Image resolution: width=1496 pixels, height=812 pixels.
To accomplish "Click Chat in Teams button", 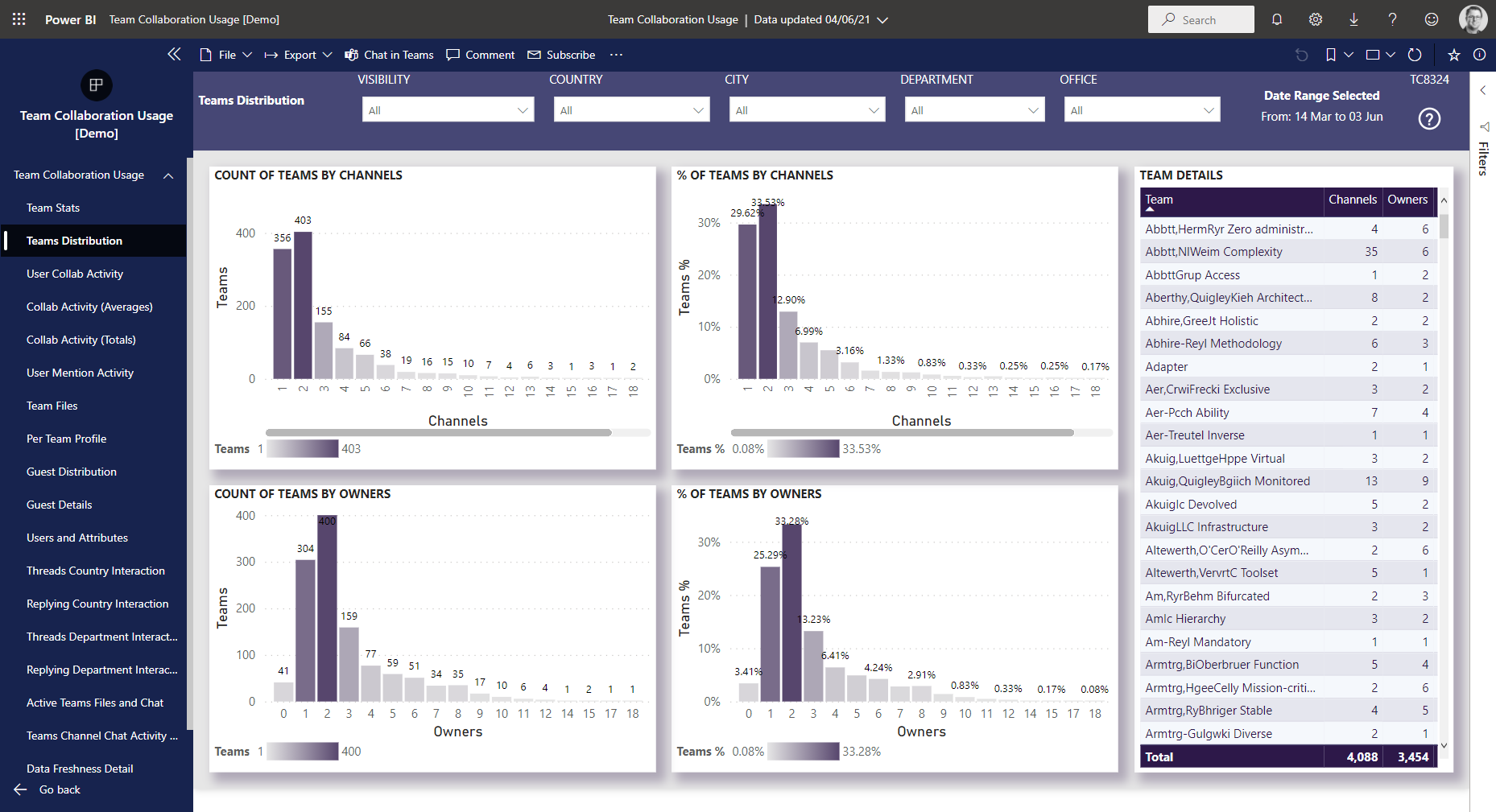I will click(x=389, y=55).
